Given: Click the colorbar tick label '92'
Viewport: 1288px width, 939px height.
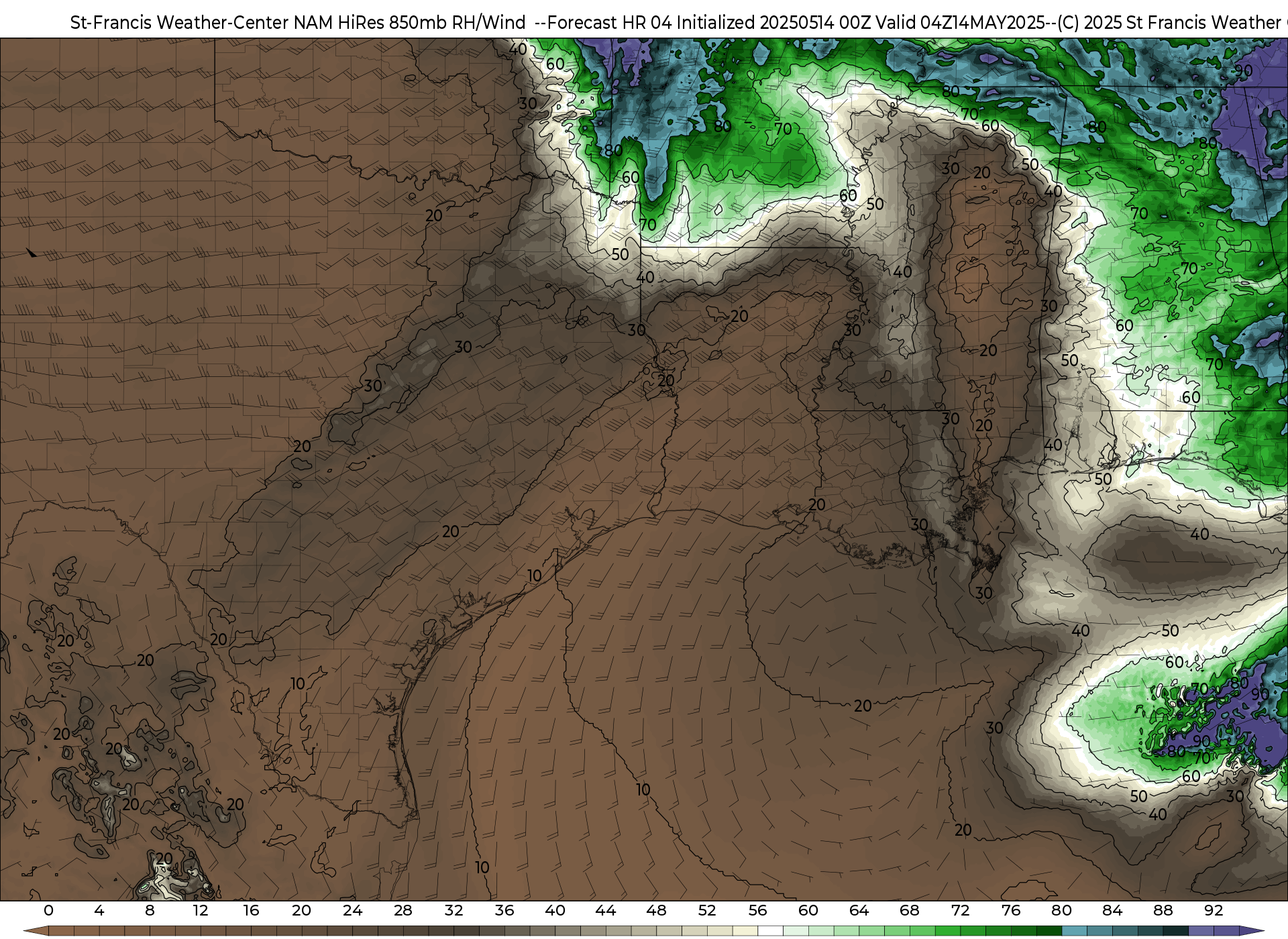Looking at the screenshot, I should pos(1214,910).
